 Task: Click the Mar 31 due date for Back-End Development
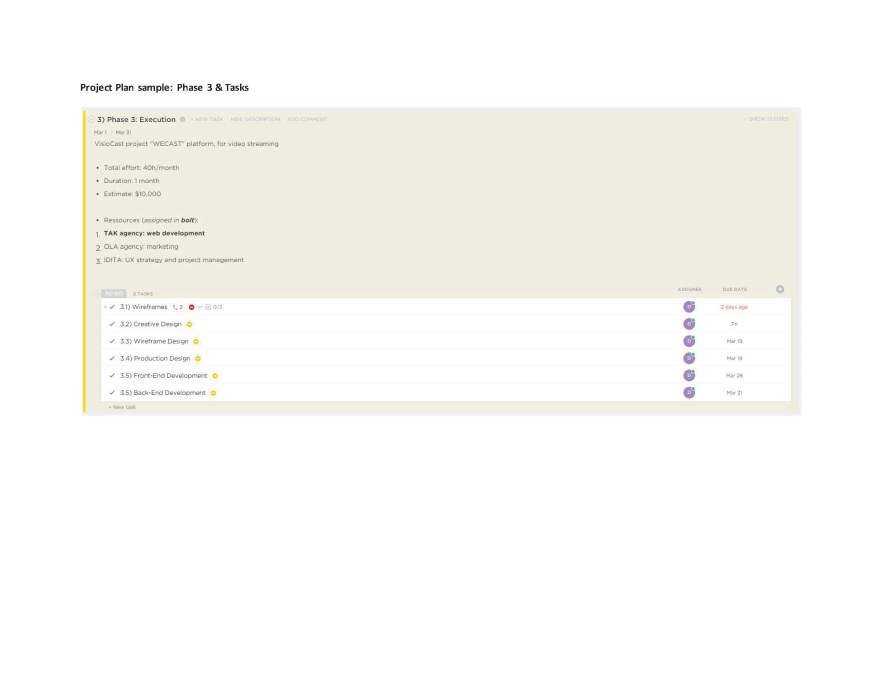(x=734, y=393)
